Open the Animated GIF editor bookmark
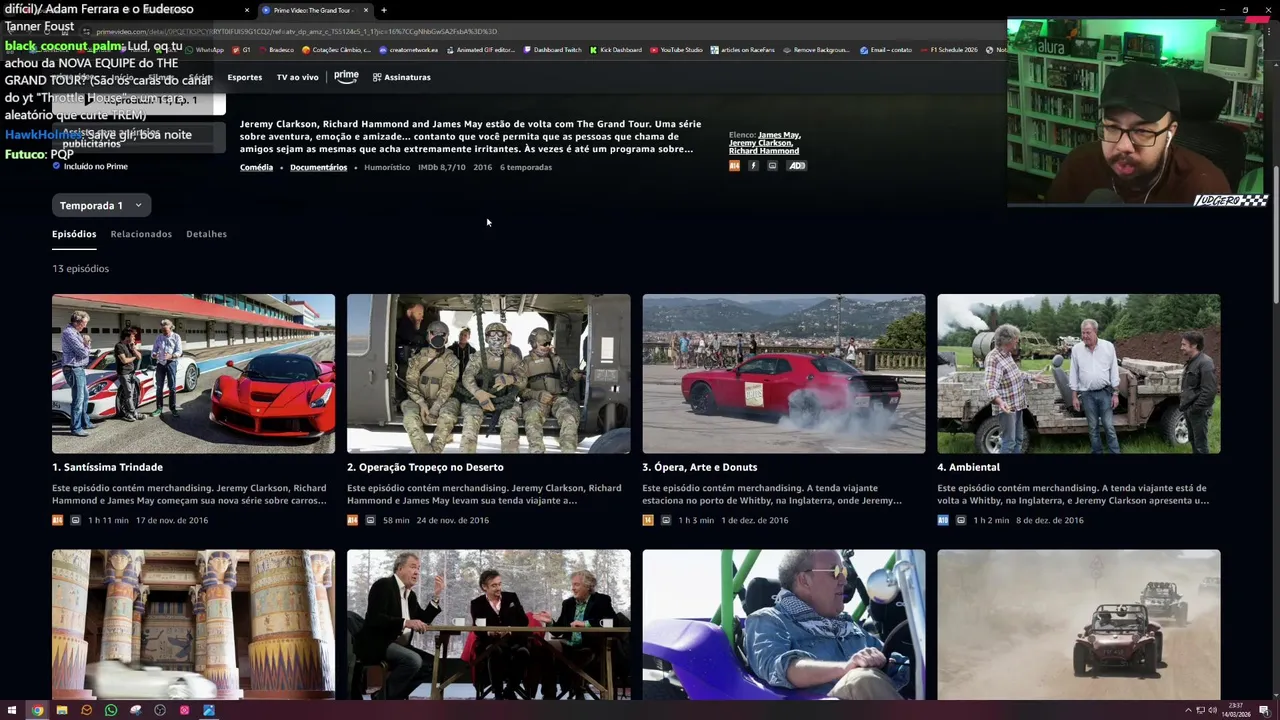Image resolution: width=1280 pixels, height=720 pixels. pyautogui.click(x=480, y=50)
